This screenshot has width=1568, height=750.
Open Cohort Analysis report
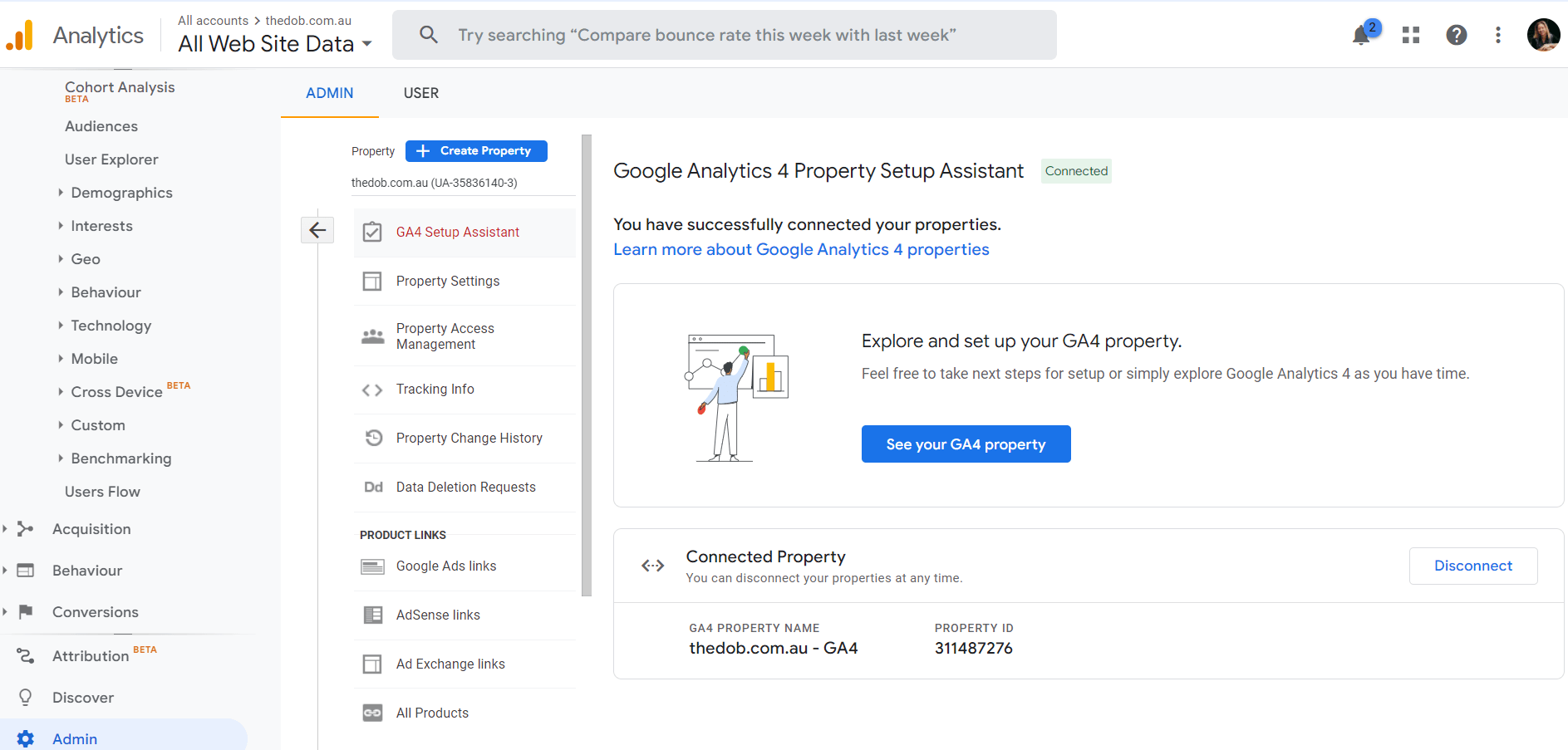tap(120, 87)
